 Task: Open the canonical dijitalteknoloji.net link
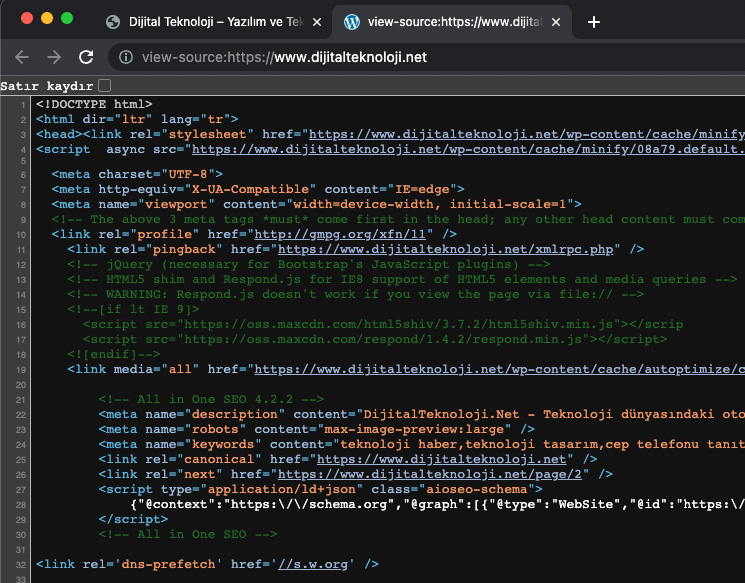(x=442, y=459)
